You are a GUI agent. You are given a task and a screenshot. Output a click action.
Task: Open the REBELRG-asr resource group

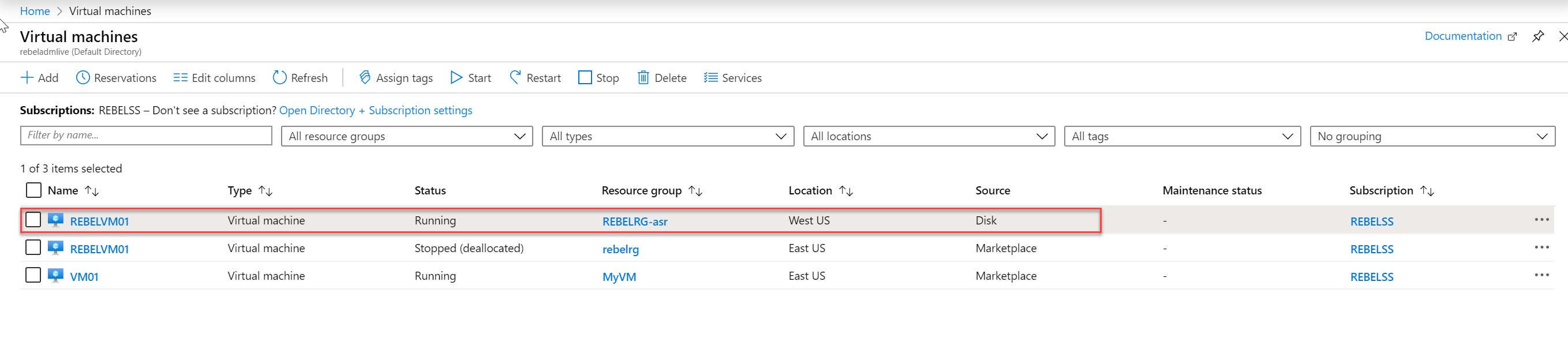(x=635, y=222)
